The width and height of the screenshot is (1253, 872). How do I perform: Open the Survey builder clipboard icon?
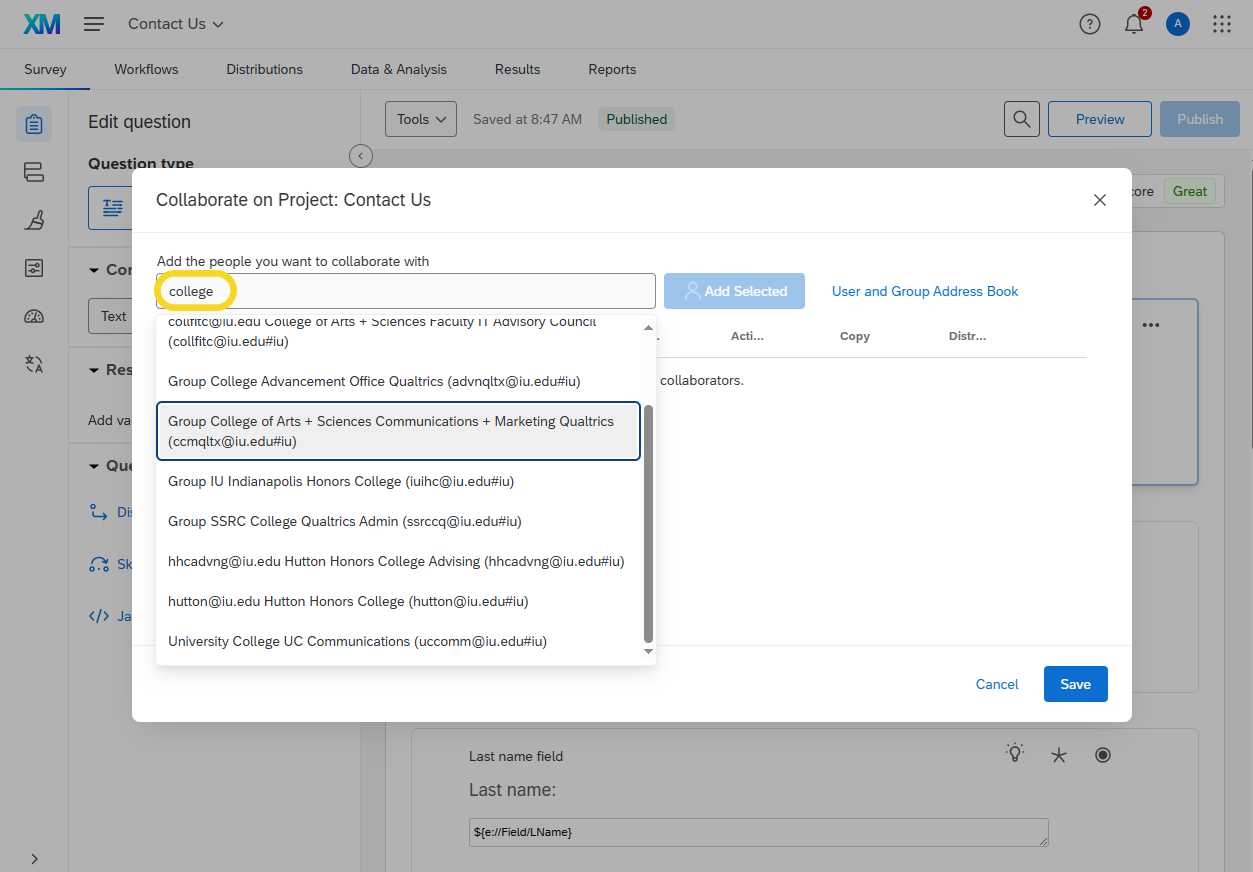(x=34, y=124)
